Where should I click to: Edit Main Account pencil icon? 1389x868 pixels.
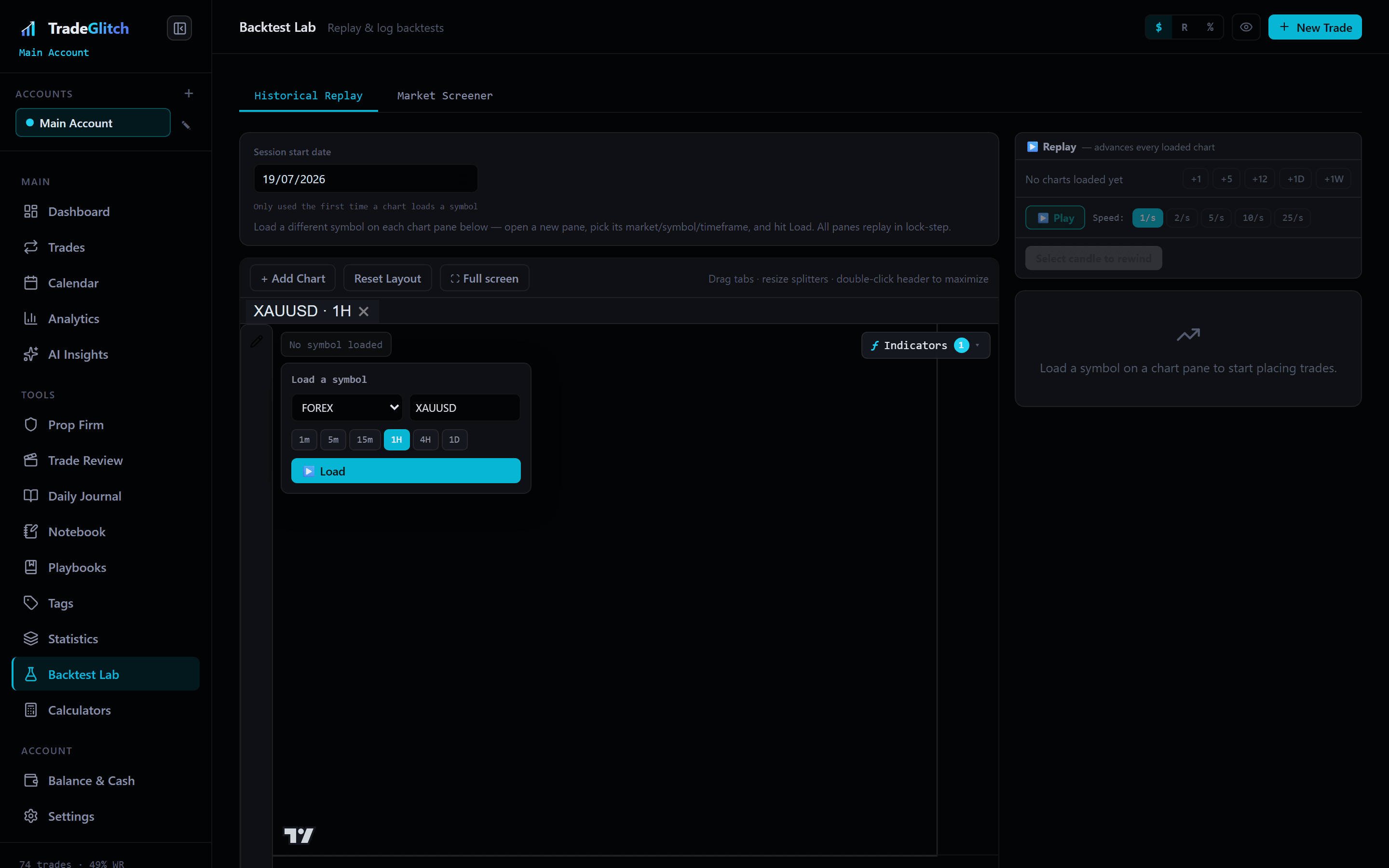pyautogui.click(x=186, y=124)
